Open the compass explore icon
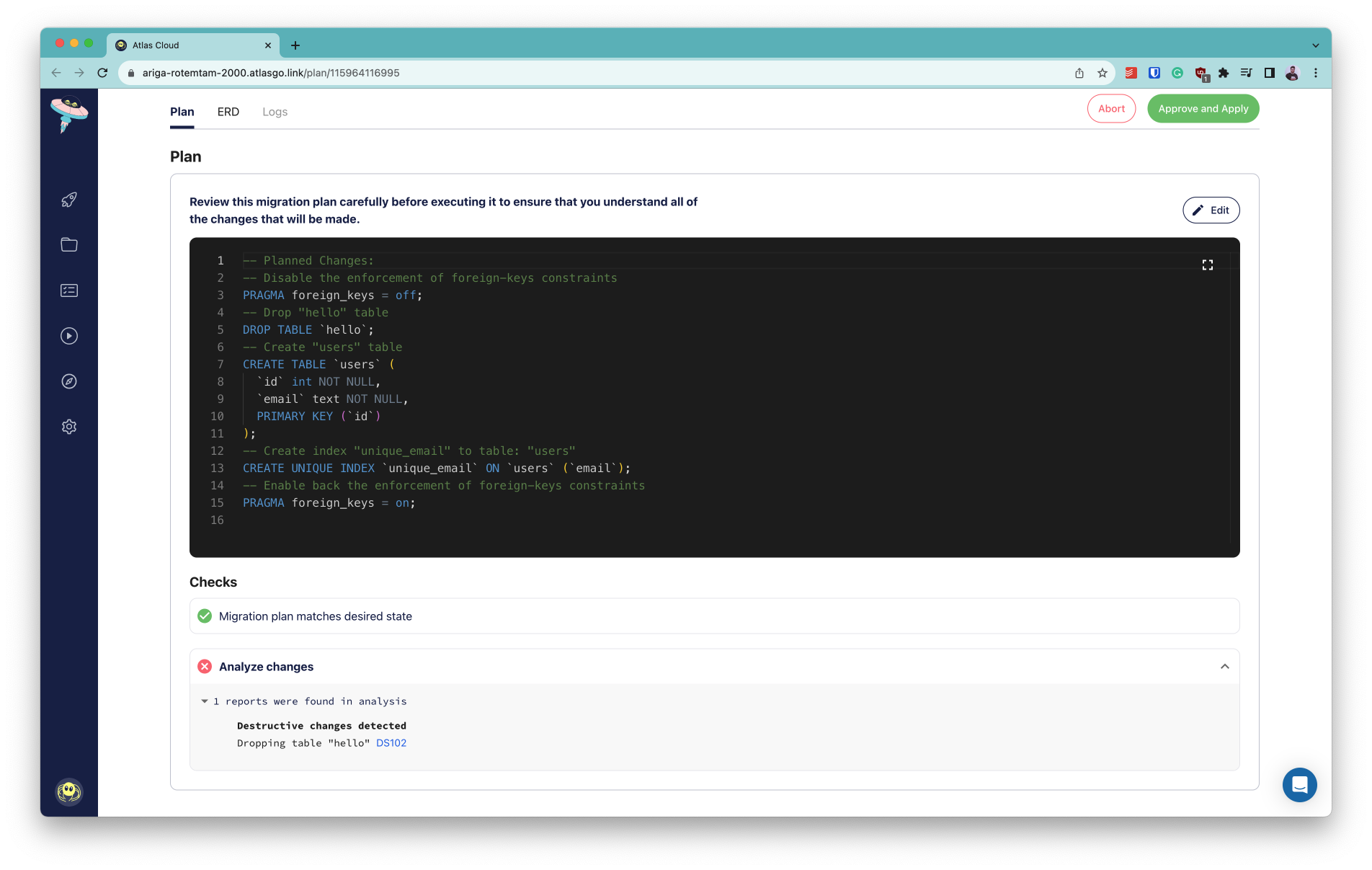Image resolution: width=1372 pixels, height=870 pixels. 69,381
